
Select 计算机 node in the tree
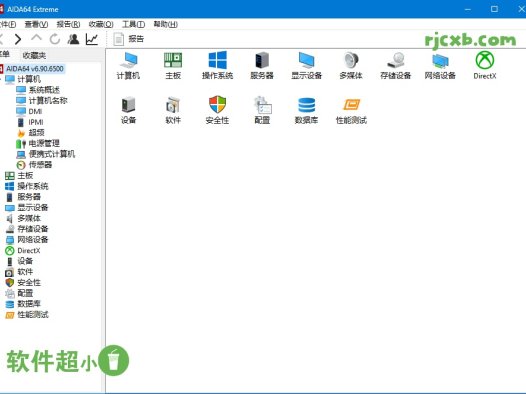pyautogui.click(x=23, y=79)
